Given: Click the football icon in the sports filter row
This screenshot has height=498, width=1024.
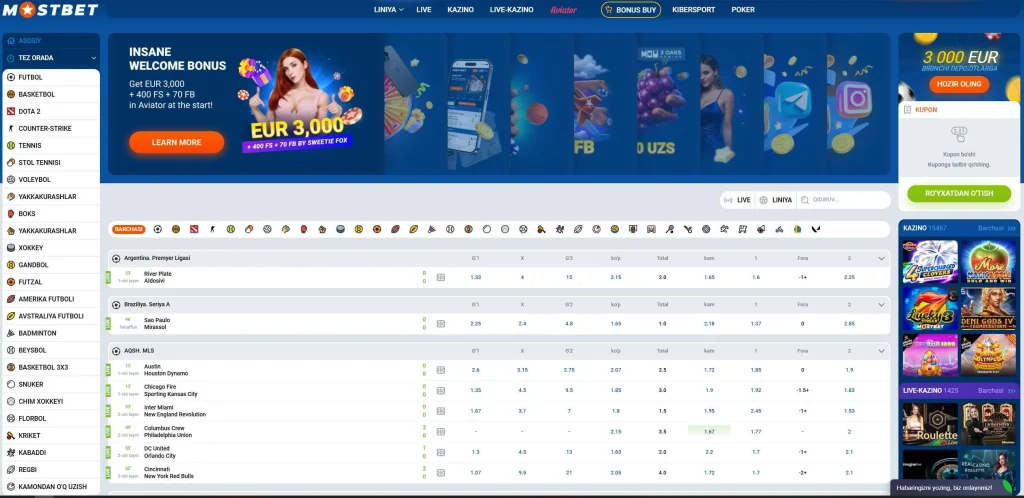Looking at the screenshot, I should click(157, 229).
